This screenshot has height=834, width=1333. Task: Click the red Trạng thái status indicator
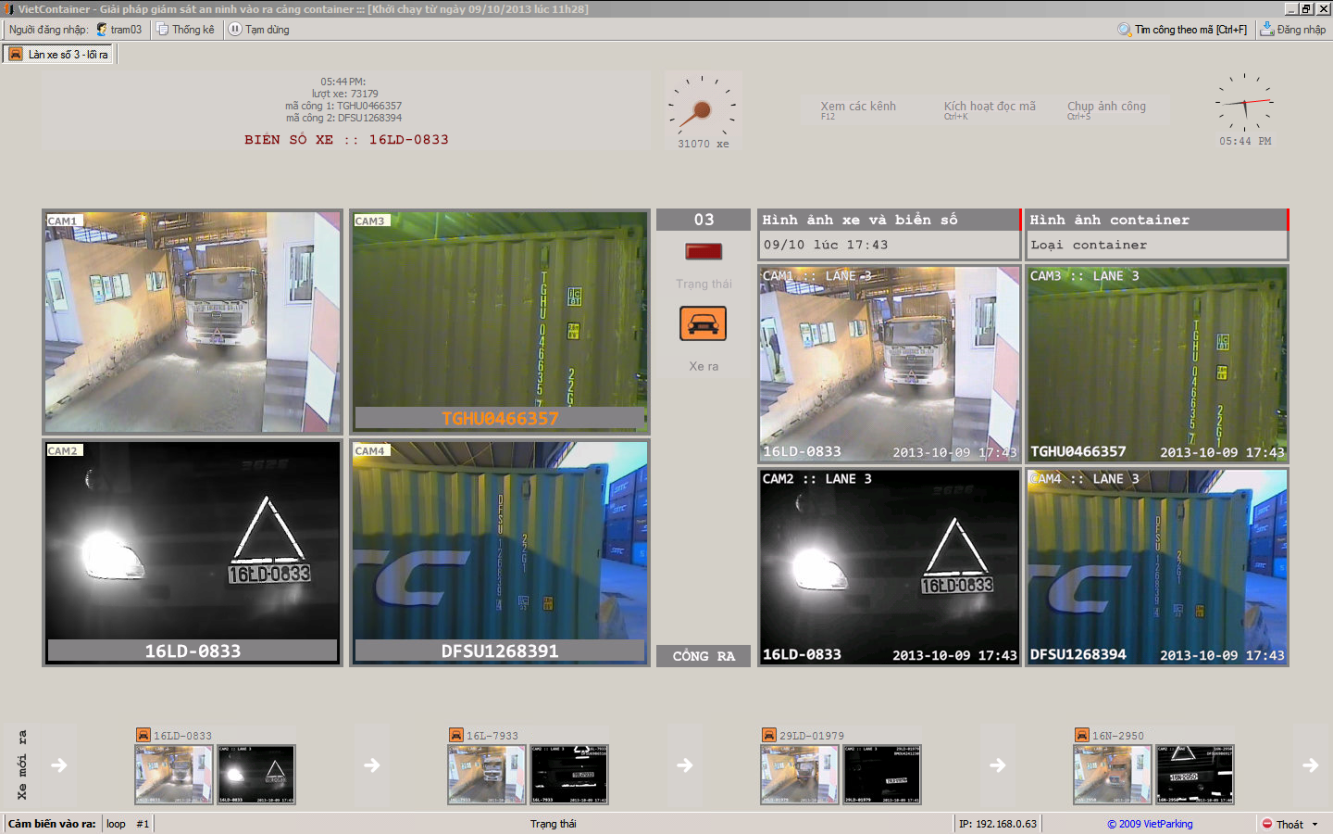coord(703,251)
